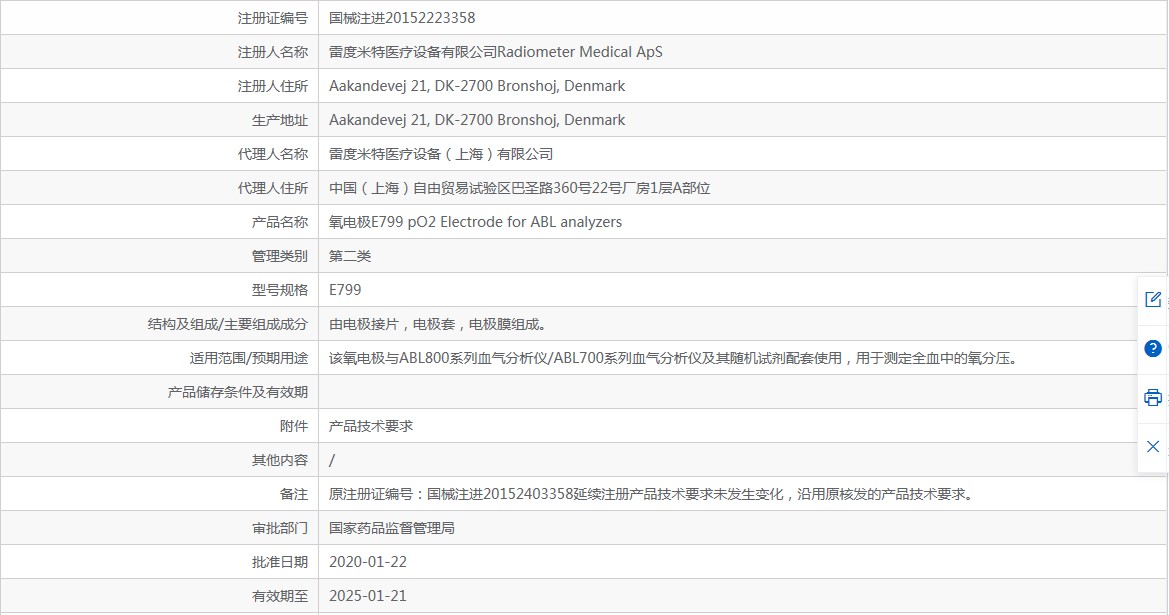Select approving authority 国家药品监督管理局
This screenshot has height=615, width=1169.
pyautogui.click(x=391, y=529)
